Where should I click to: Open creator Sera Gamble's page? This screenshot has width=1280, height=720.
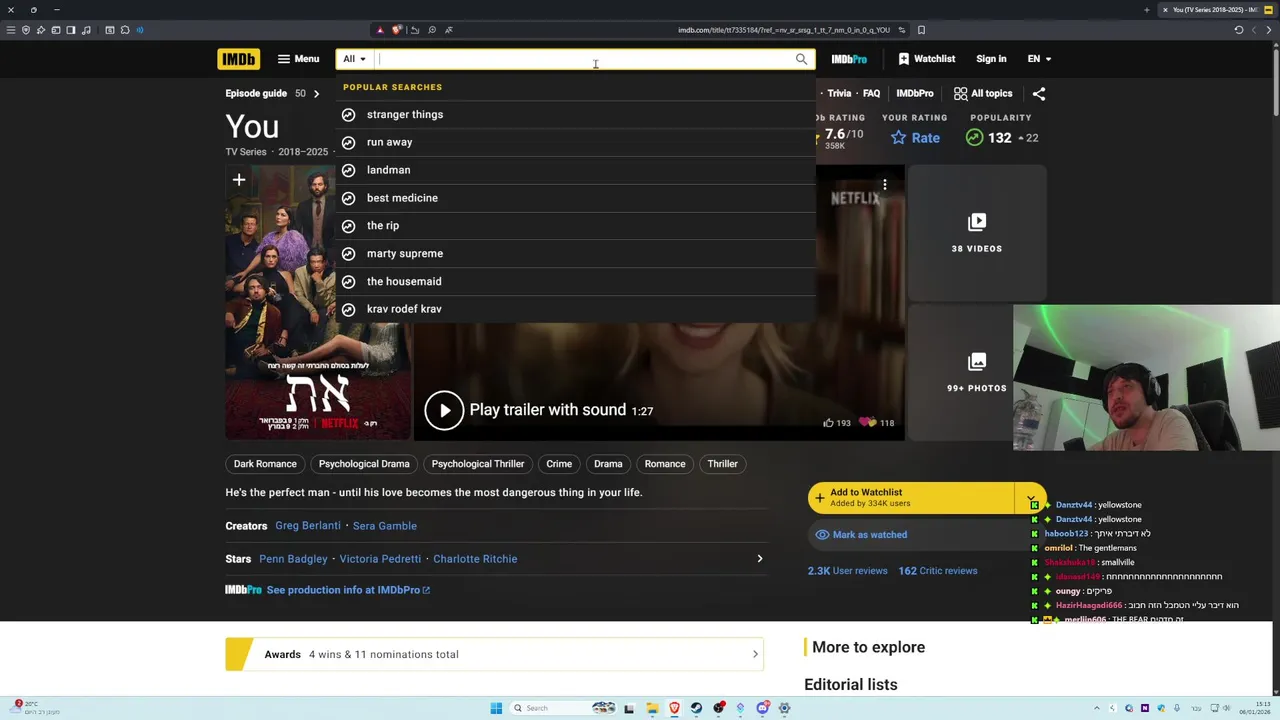385,526
